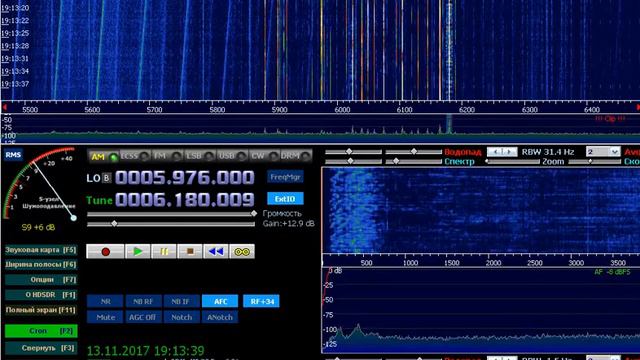640x360 pixels.
Task: Switch to CW mode
Action: click(x=264, y=156)
